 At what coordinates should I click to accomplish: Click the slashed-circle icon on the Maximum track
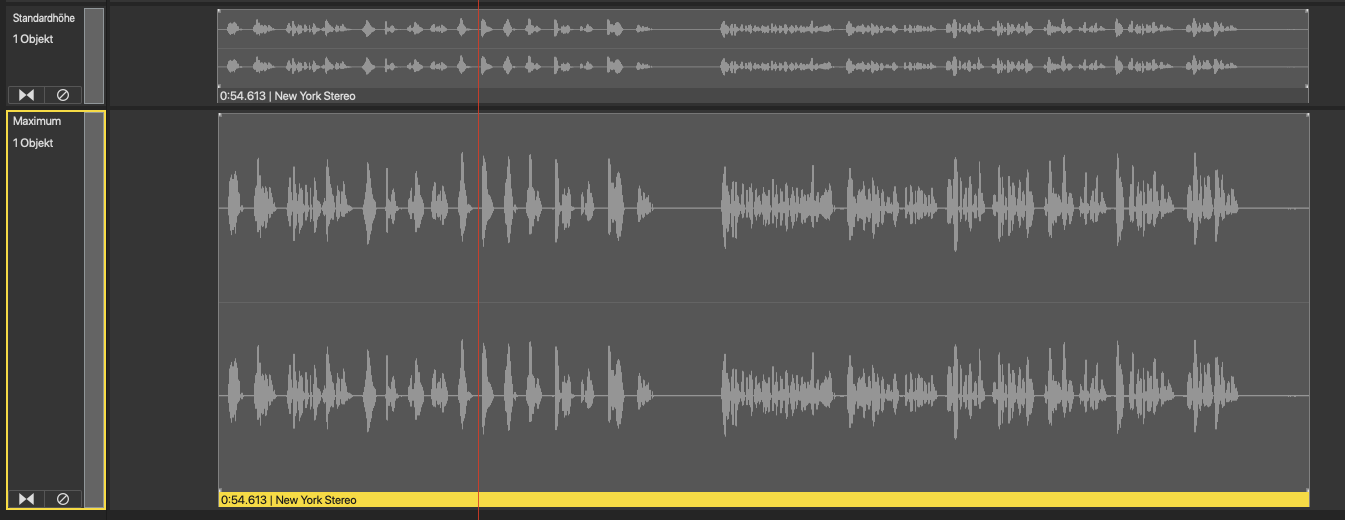pyautogui.click(x=63, y=499)
